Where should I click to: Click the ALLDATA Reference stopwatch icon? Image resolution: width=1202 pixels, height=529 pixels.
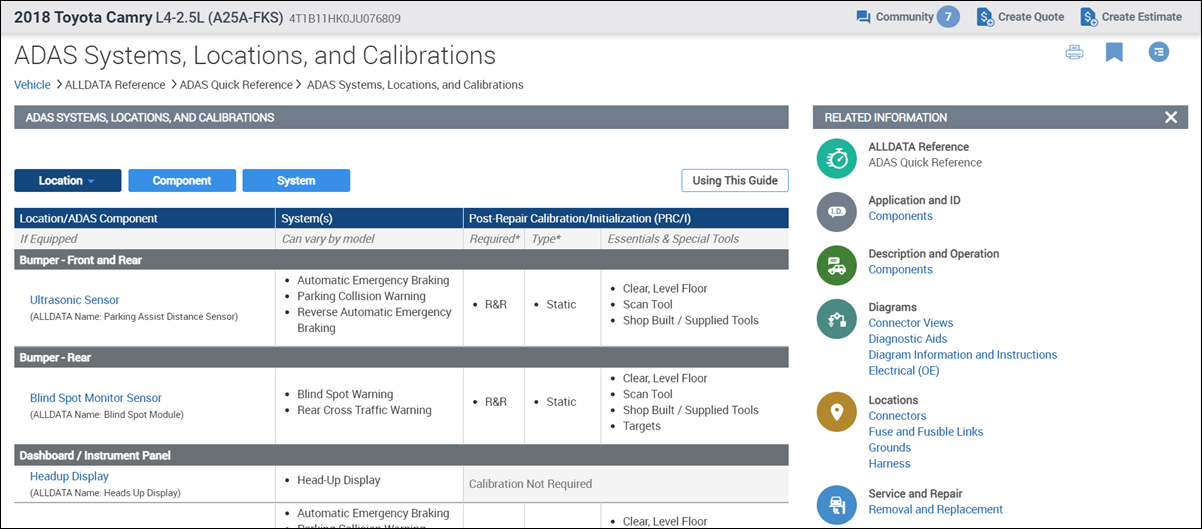(x=837, y=158)
